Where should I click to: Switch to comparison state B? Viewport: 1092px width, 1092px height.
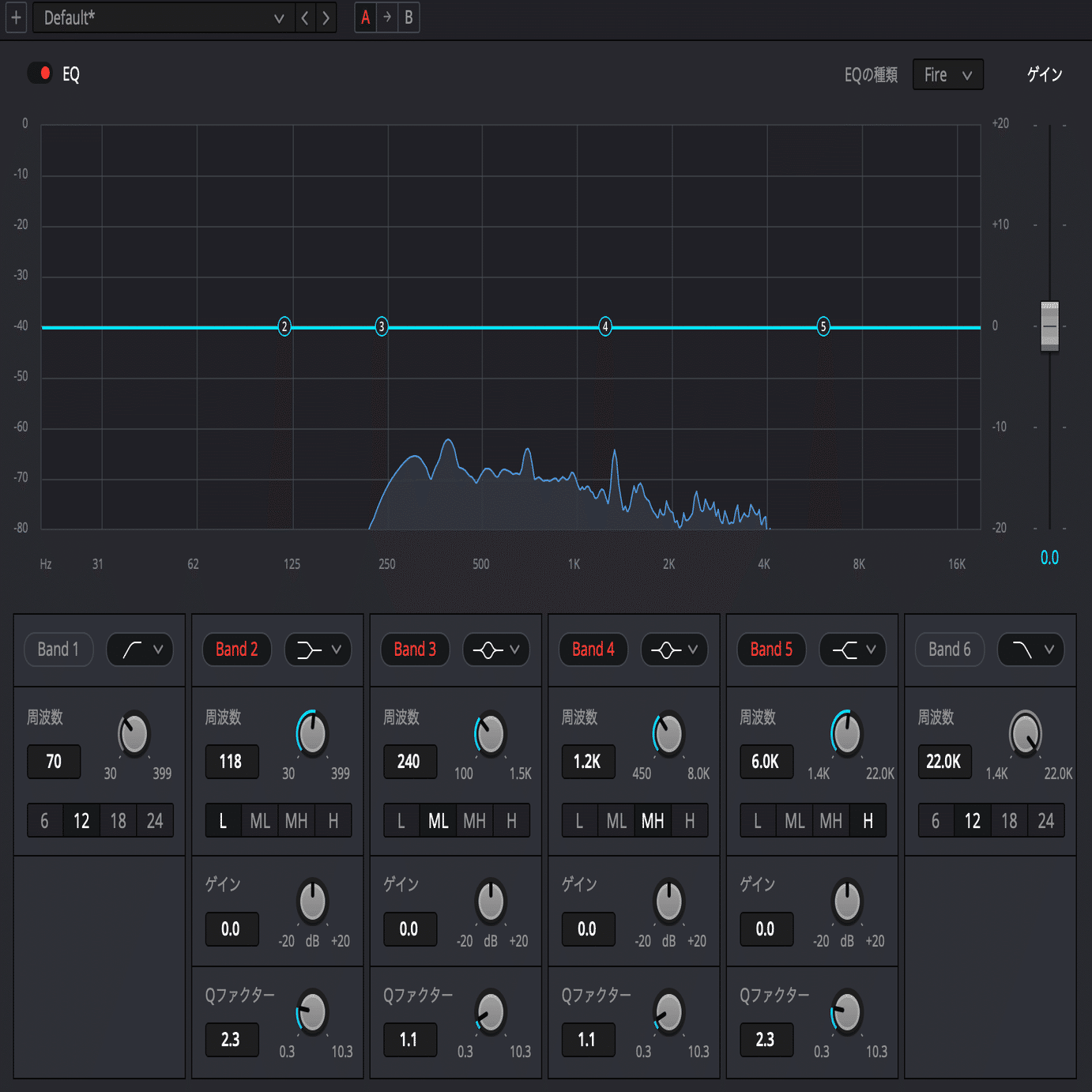[409, 17]
